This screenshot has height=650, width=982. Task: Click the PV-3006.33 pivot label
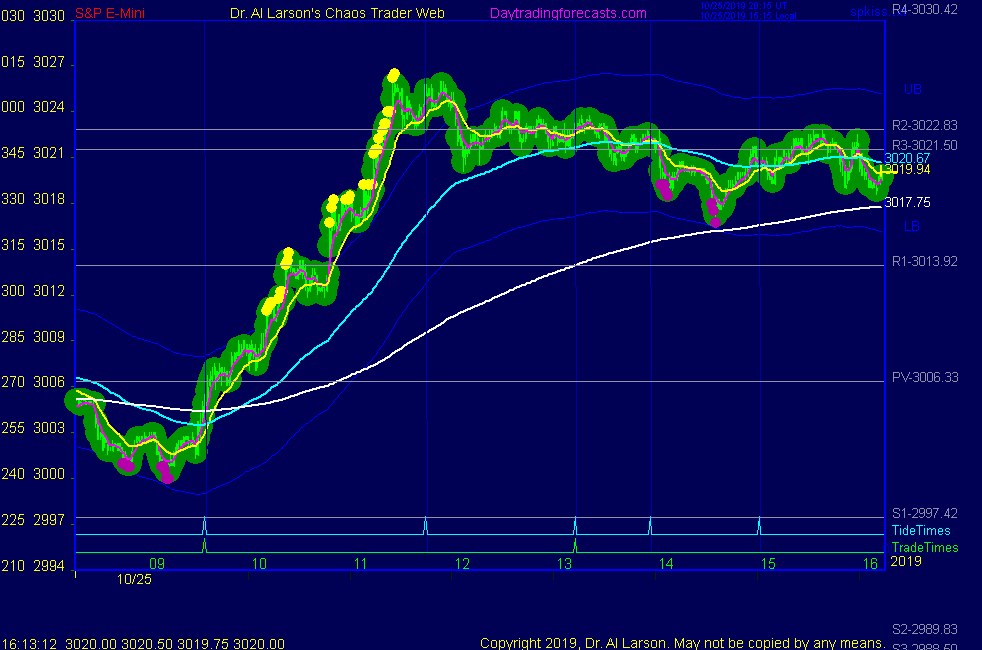(x=925, y=377)
